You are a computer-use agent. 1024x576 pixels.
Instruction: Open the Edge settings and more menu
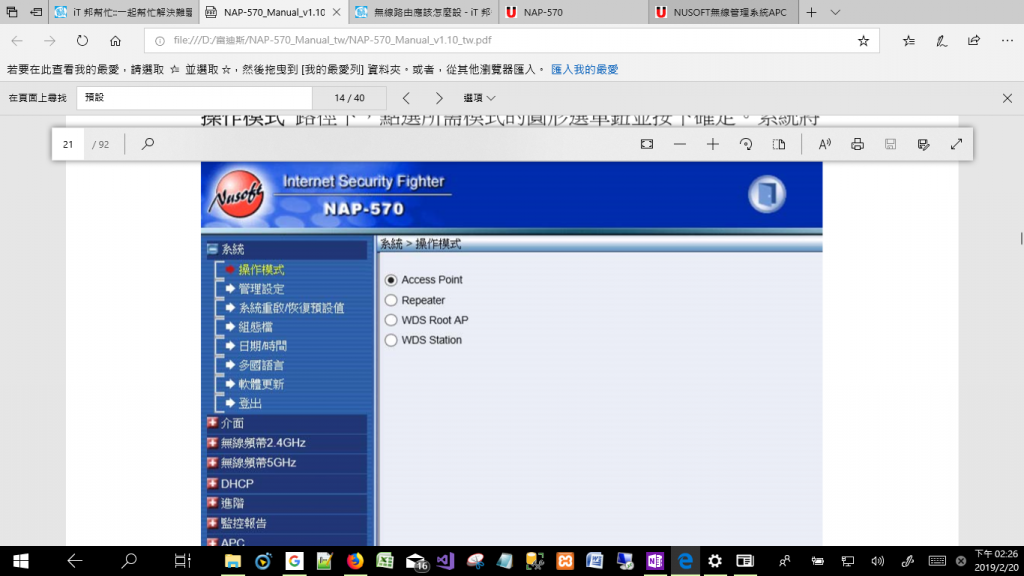tap(1007, 40)
